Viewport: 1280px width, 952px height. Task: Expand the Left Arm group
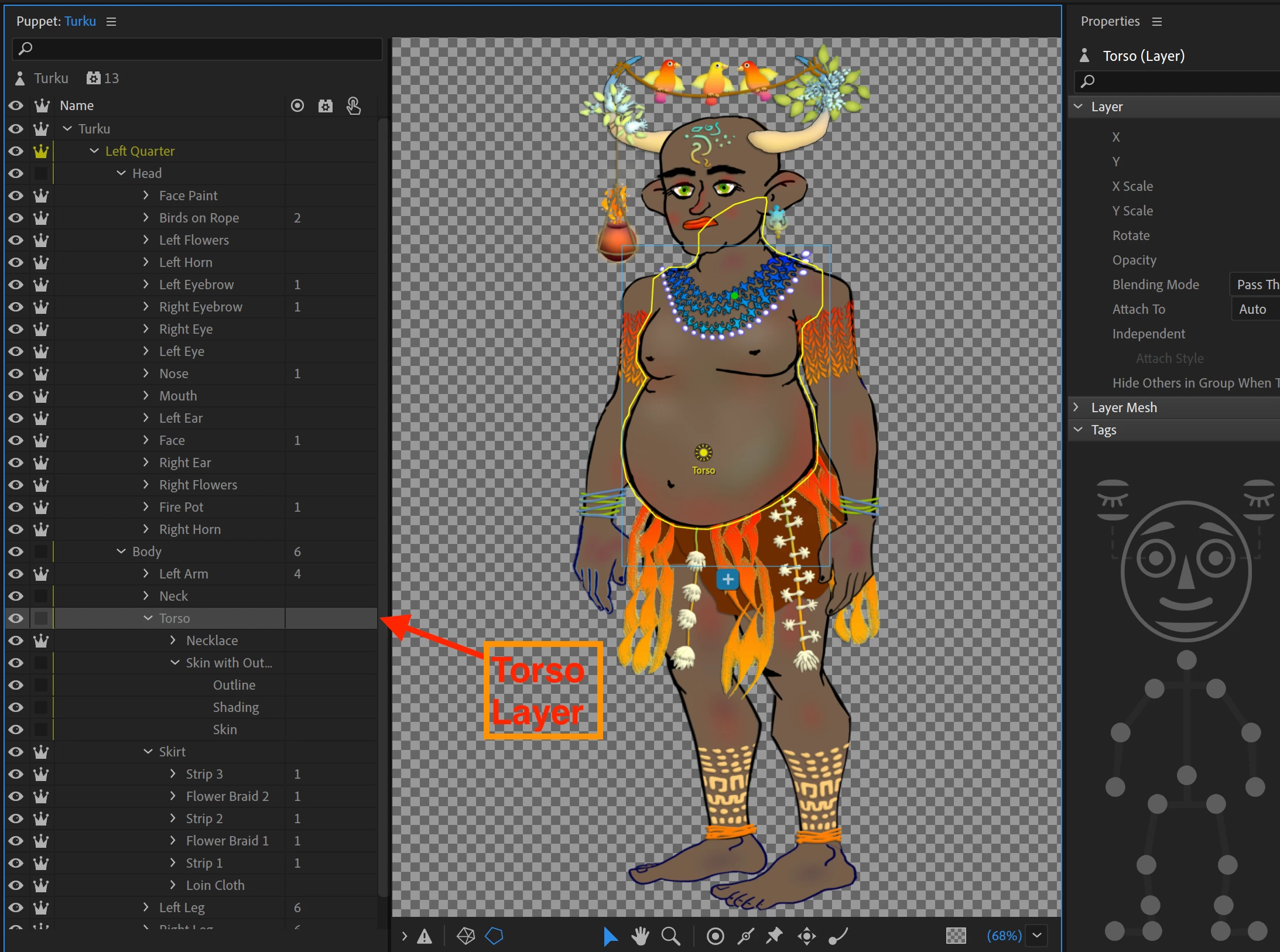(146, 574)
